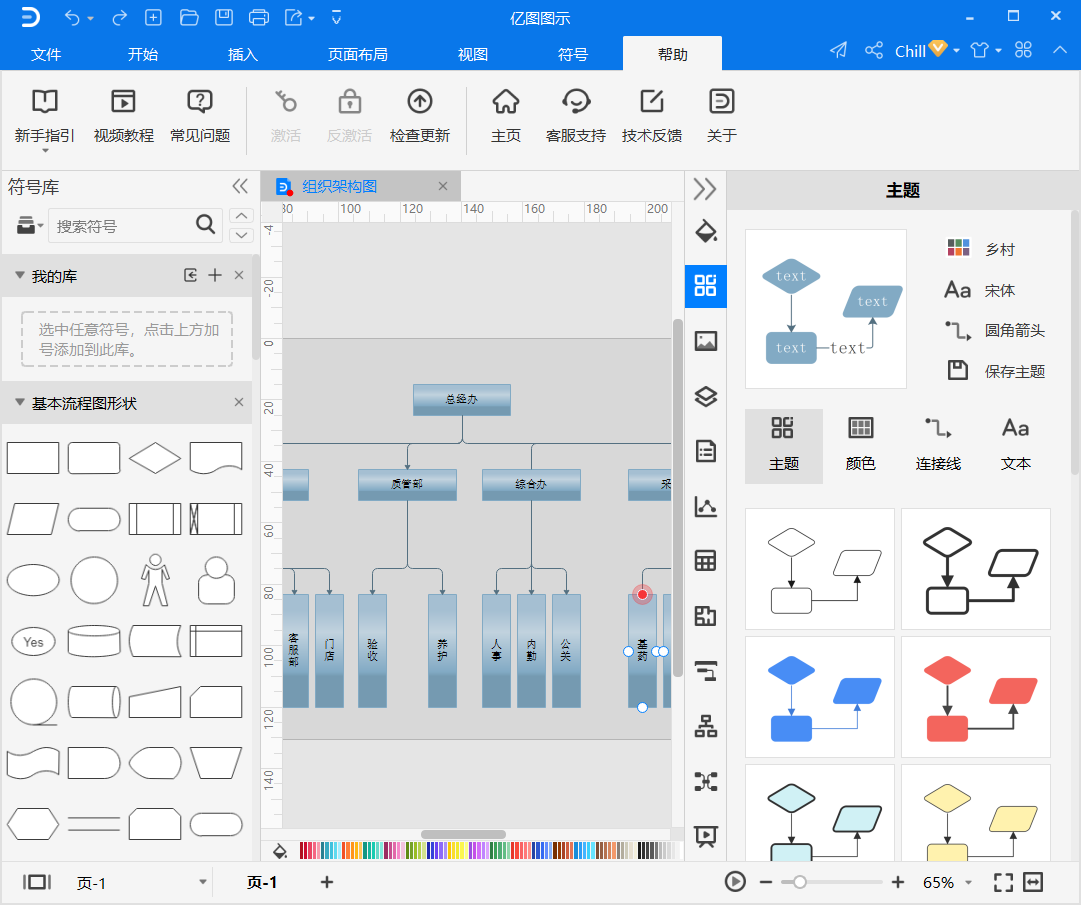Screen dimensions: 1081x905
Task: Create a new document with plus icon
Action: (153, 18)
